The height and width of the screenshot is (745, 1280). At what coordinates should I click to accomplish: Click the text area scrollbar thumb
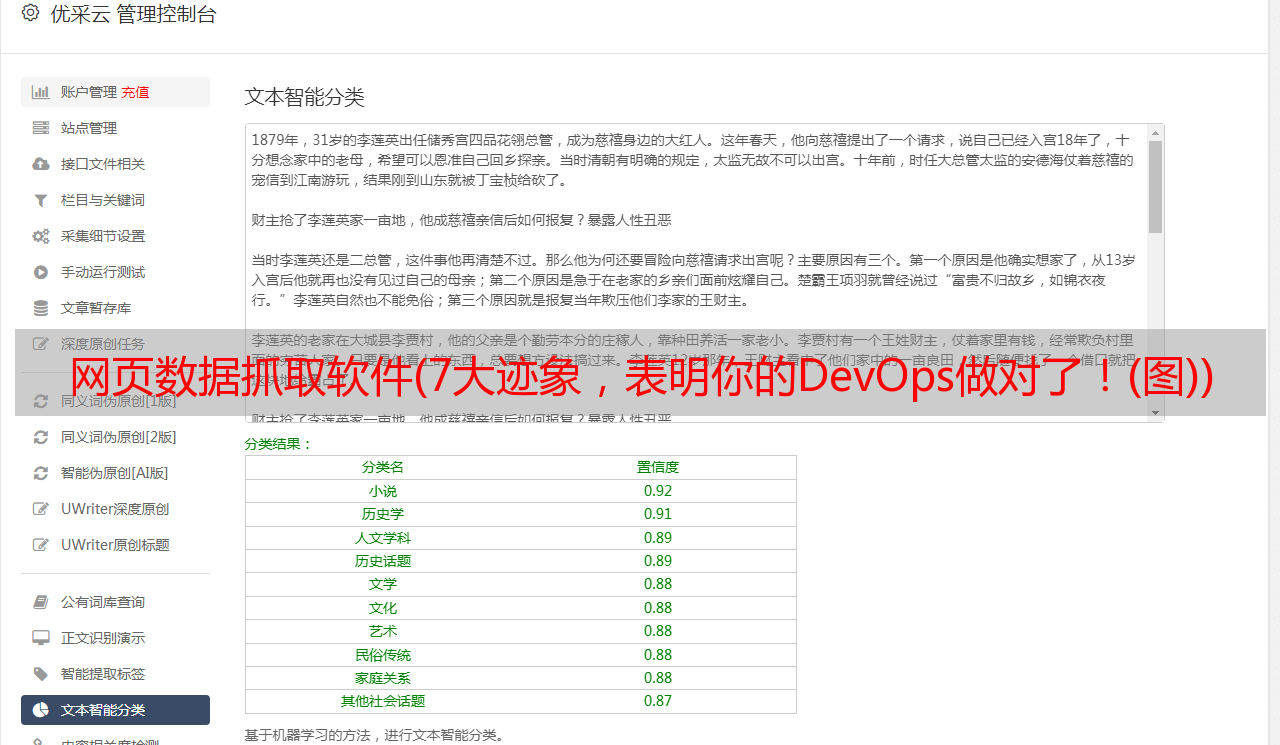tap(1155, 186)
